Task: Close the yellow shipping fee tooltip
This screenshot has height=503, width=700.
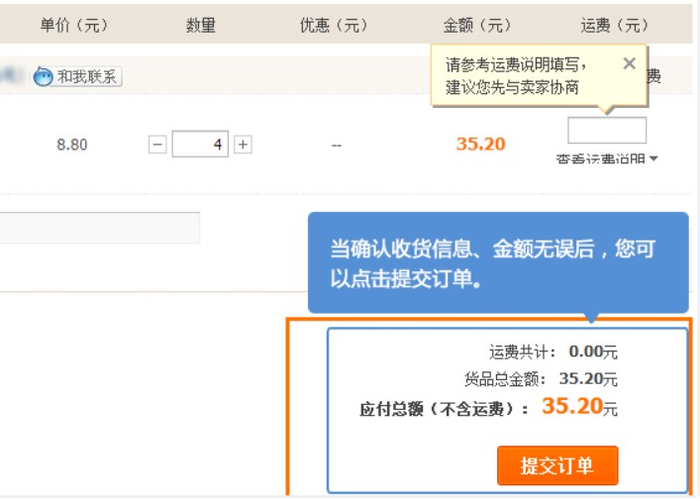Action: (x=628, y=64)
